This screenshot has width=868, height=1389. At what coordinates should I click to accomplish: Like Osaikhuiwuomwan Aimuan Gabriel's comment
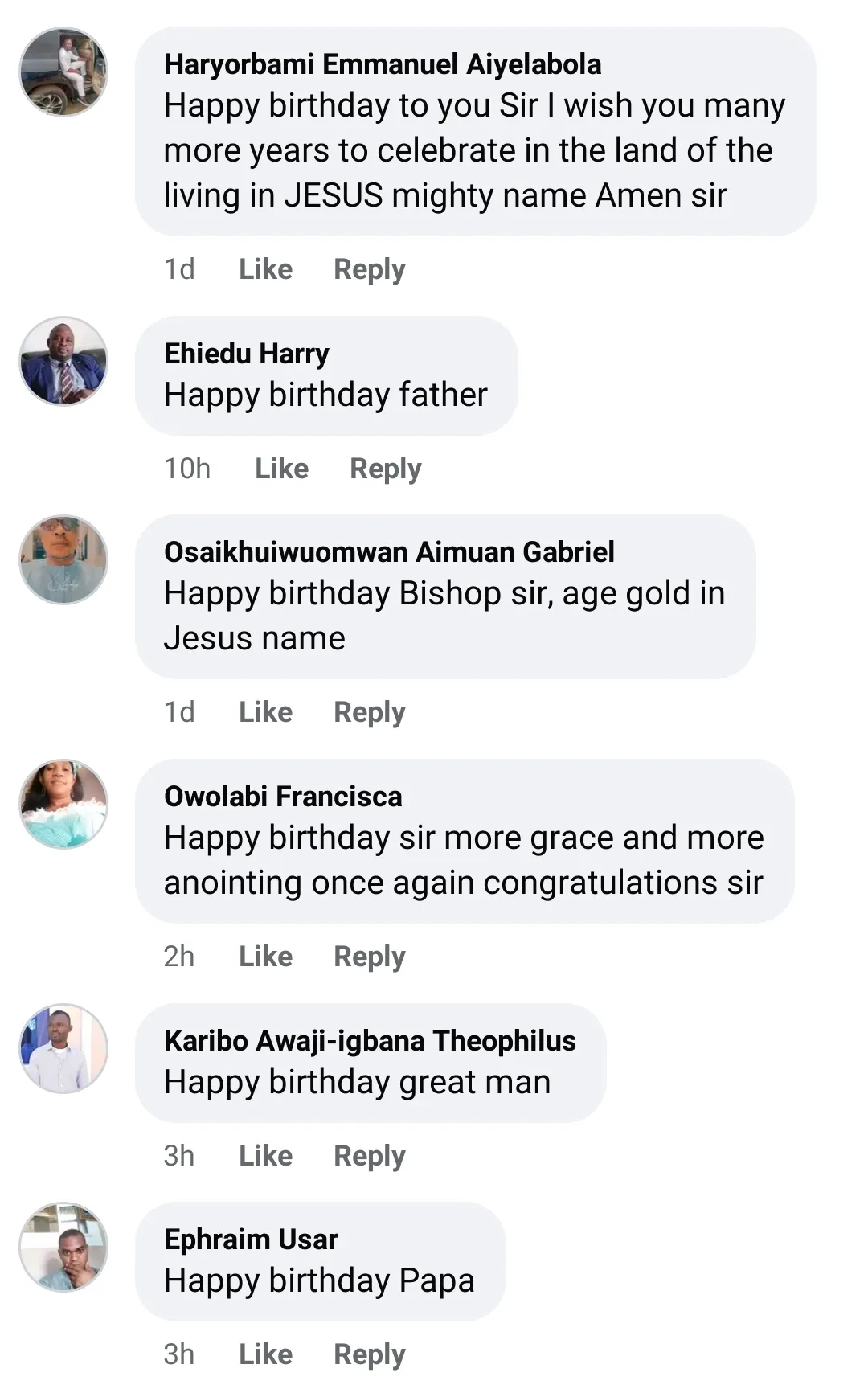click(x=265, y=712)
